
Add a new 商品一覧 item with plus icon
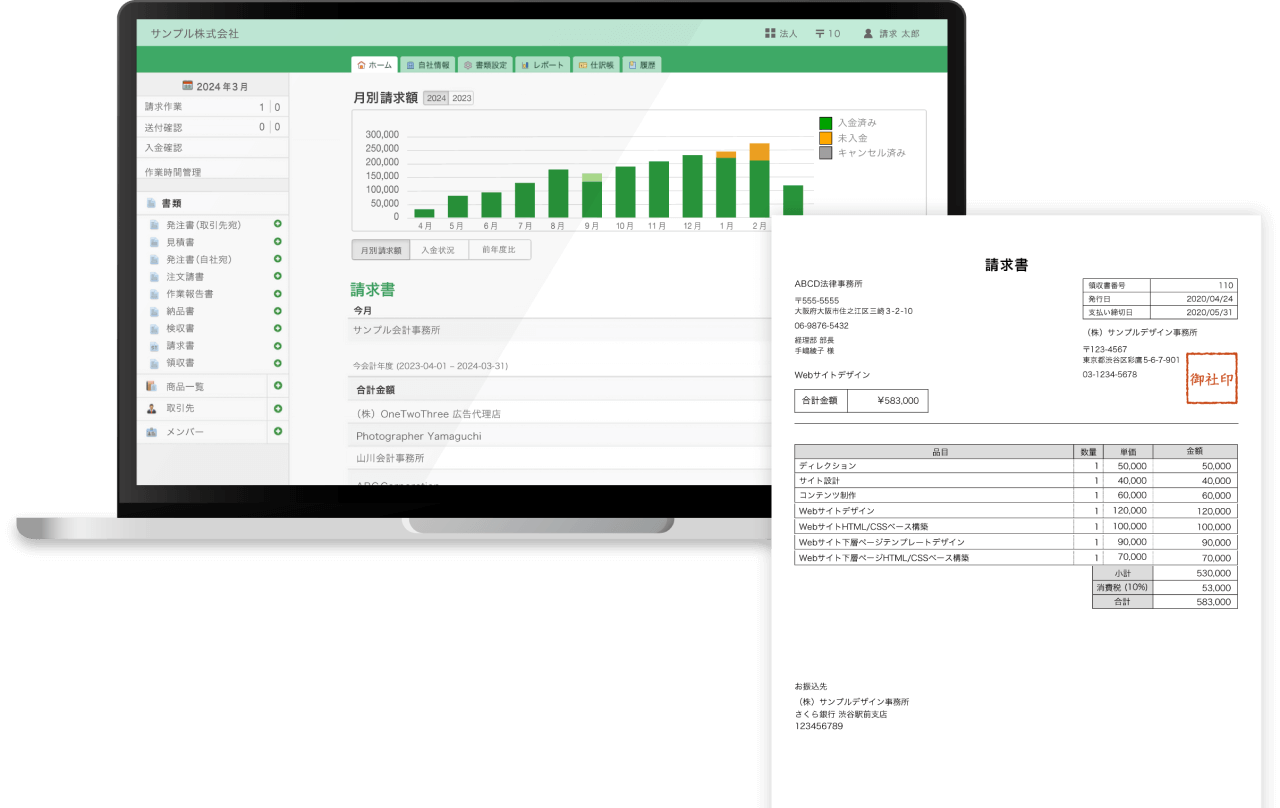click(x=277, y=386)
